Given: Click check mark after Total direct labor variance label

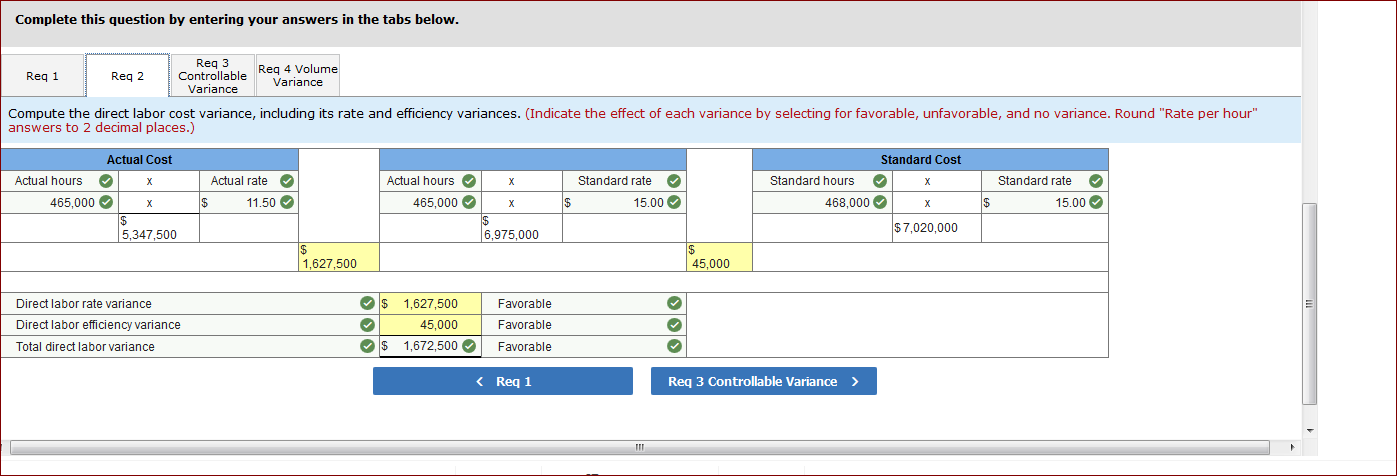Looking at the screenshot, I should (368, 347).
